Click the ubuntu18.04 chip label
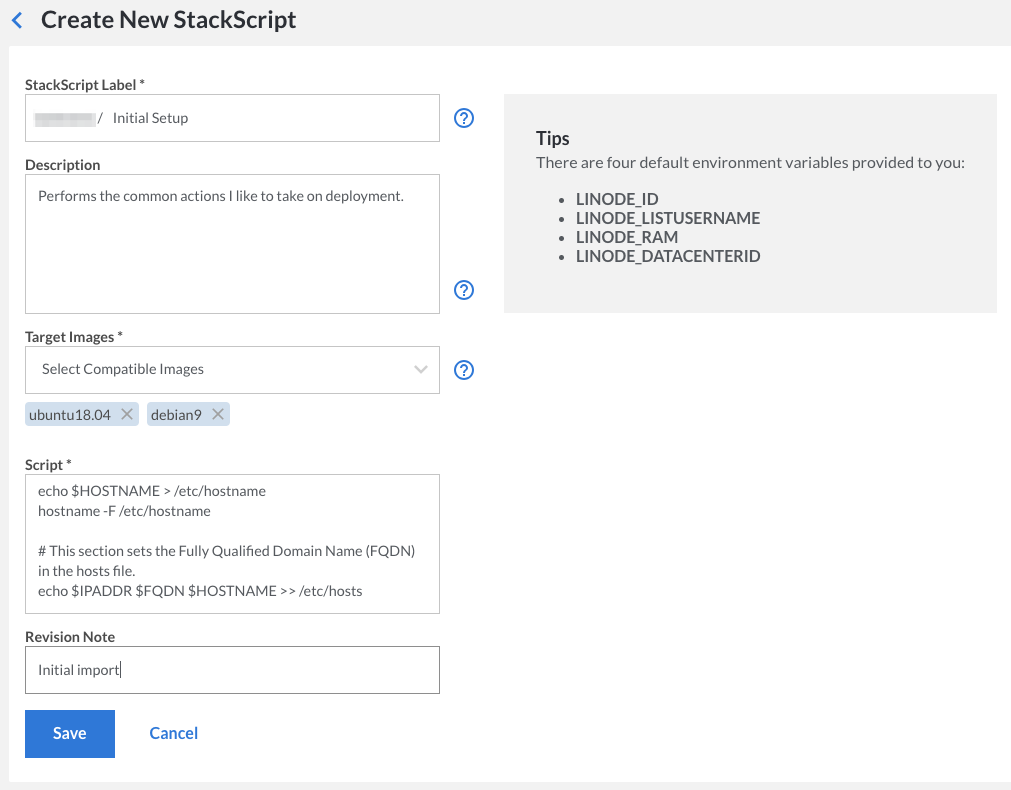The image size is (1011, 790). (70, 415)
